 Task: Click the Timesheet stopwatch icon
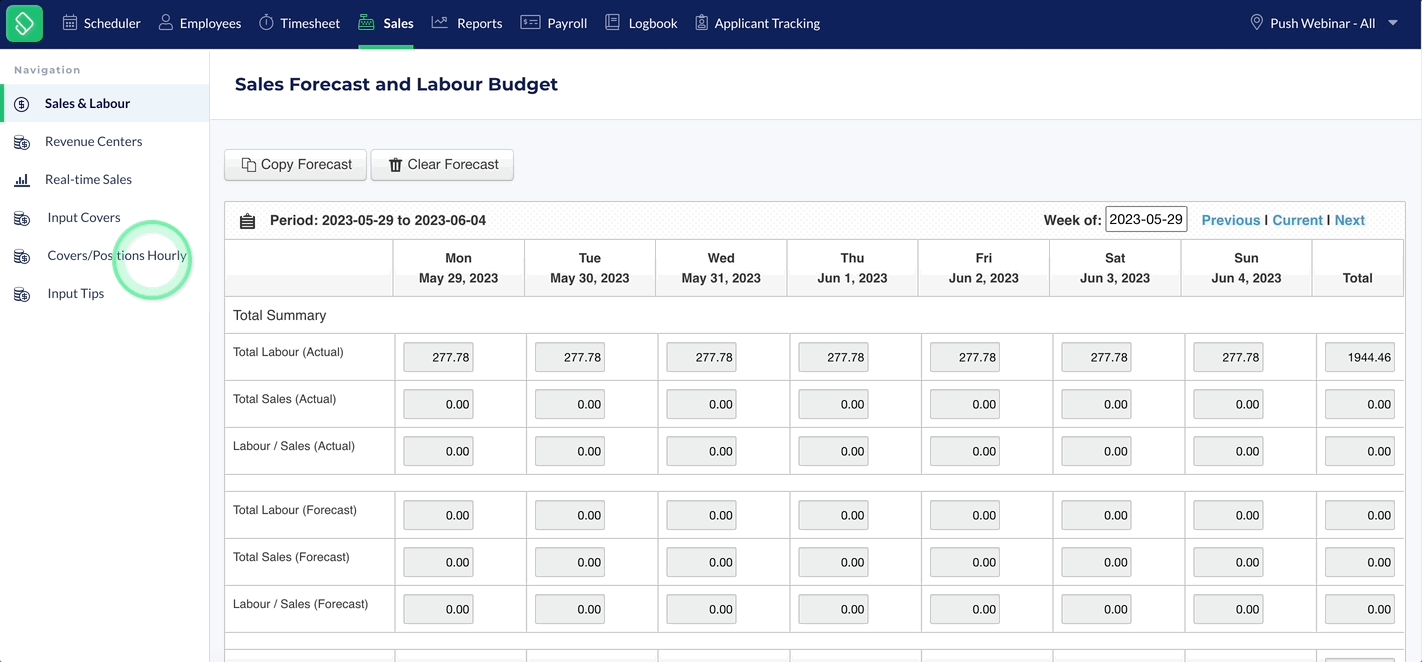[x=266, y=23]
